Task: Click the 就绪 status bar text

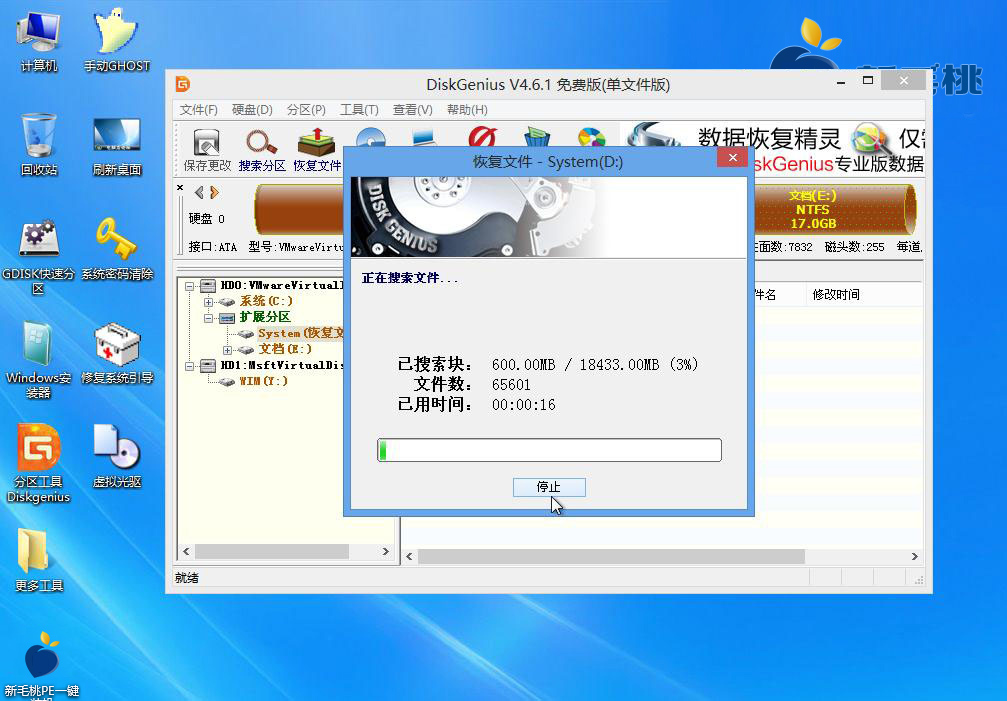Action: (187, 578)
